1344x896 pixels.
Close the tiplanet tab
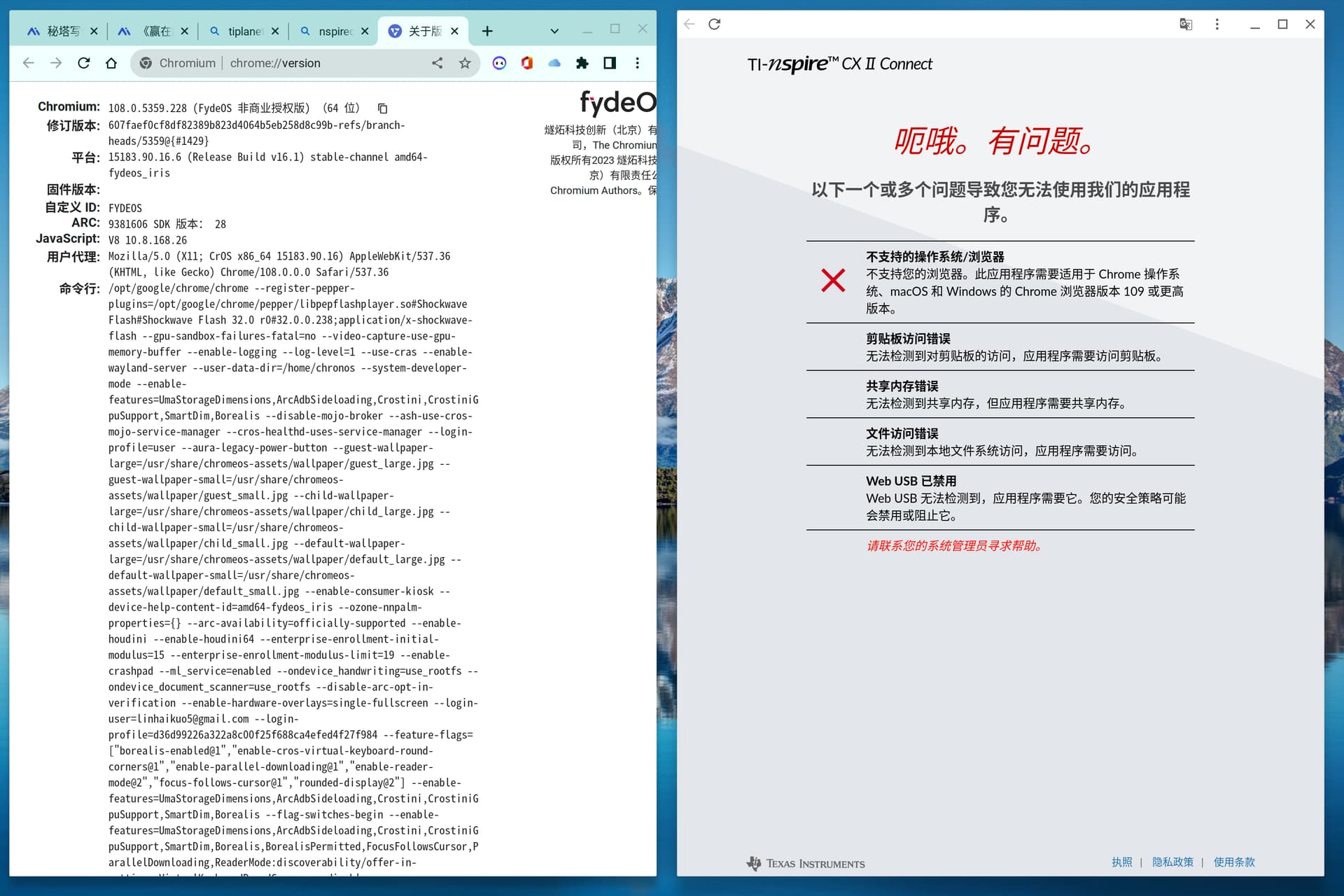tap(274, 31)
